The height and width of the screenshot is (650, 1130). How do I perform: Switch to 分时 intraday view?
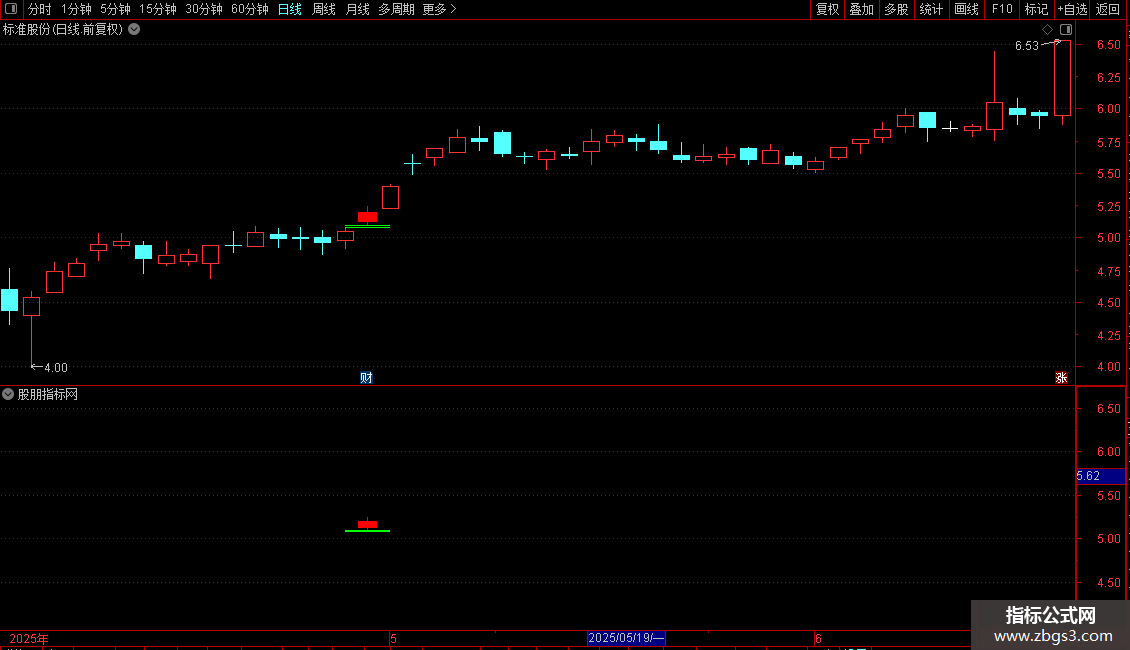pos(40,9)
